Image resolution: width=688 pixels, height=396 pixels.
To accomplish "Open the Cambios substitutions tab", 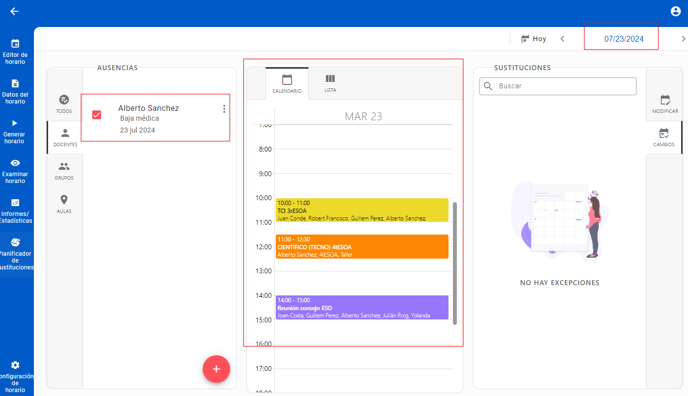I will tap(664, 137).
